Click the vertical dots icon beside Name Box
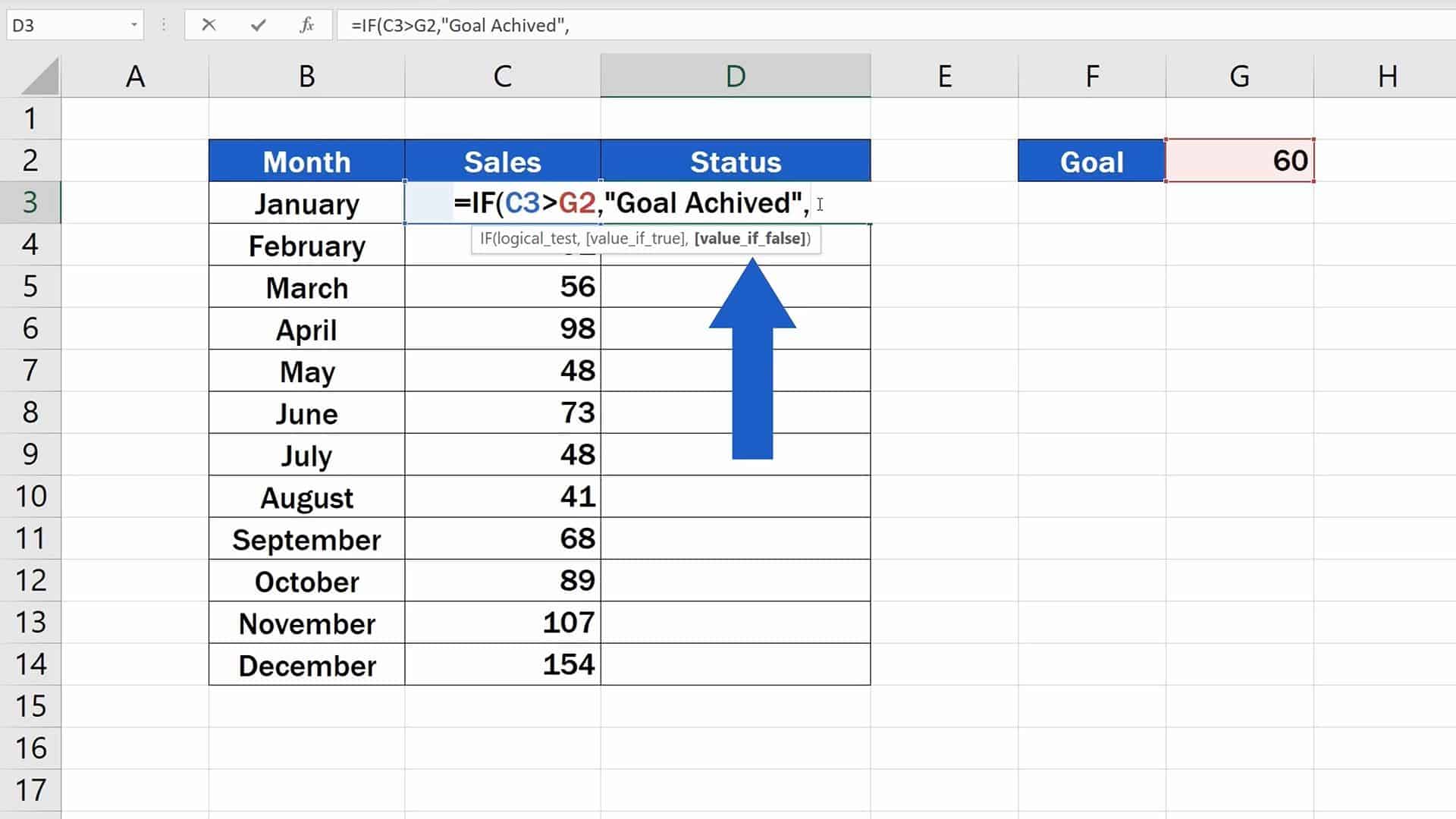The height and width of the screenshot is (819, 1456). pos(163,25)
